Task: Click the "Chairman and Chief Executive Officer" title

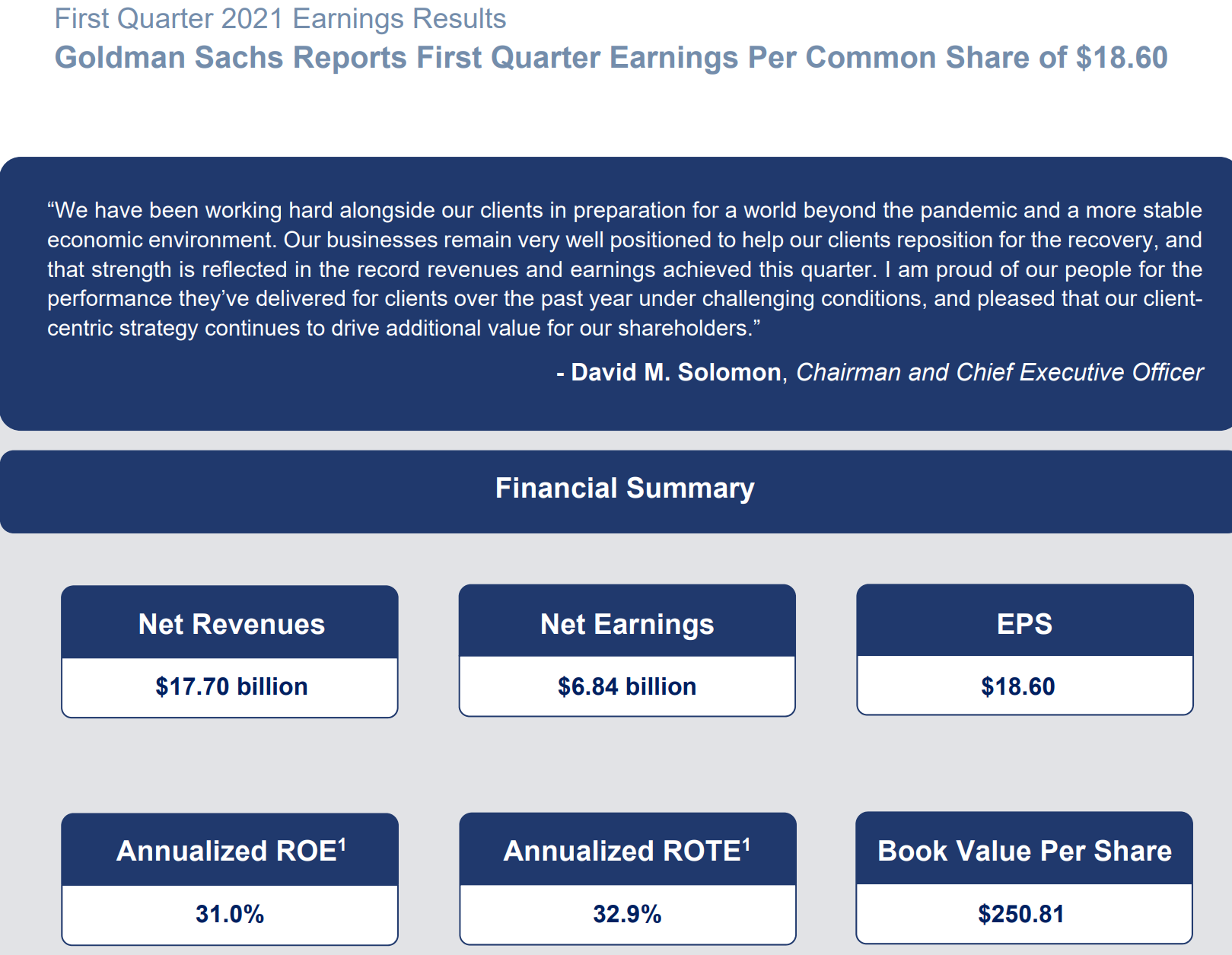Action: pos(999,372)
